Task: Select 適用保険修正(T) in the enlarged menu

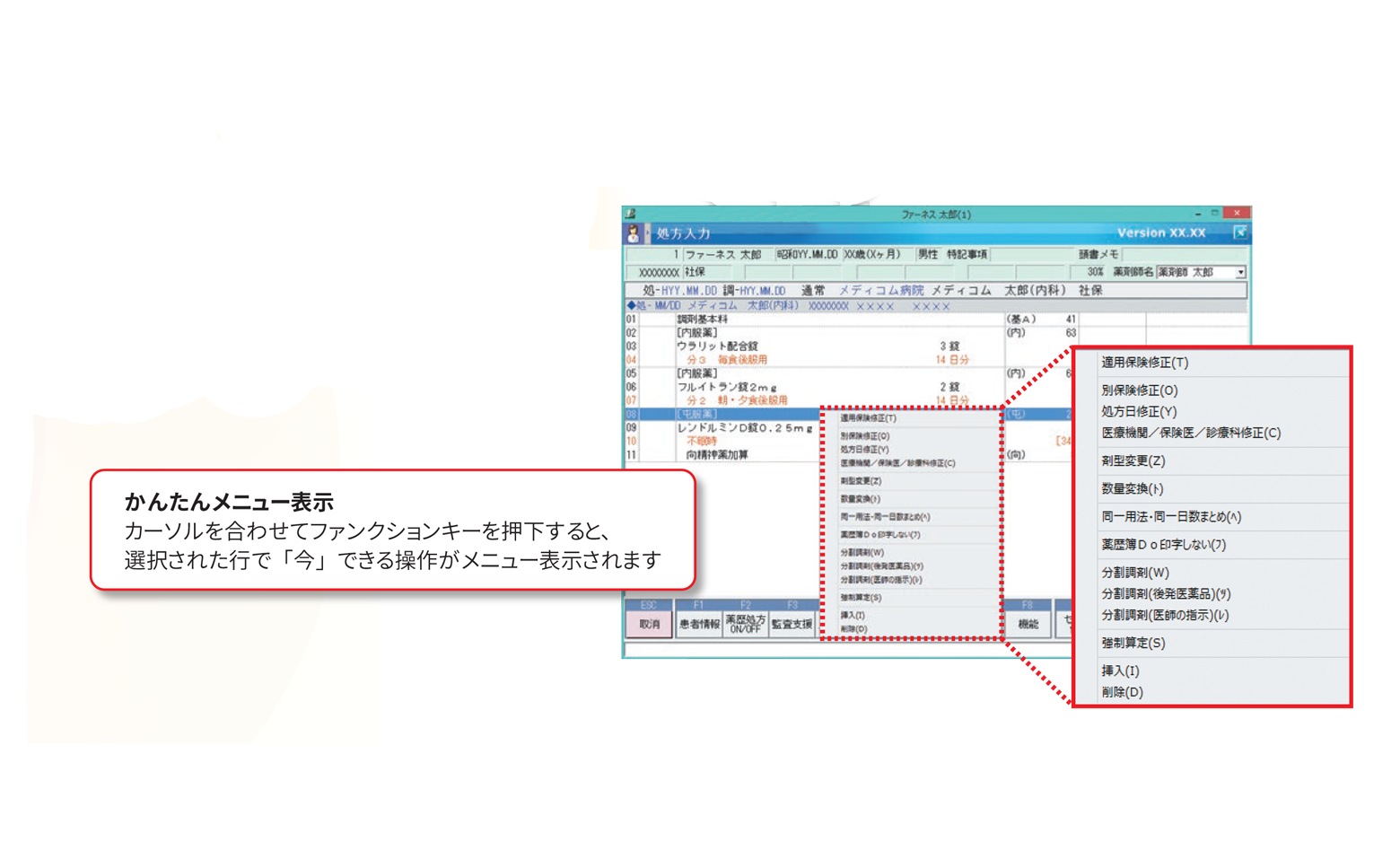Action: pyautogui.click(x=1144, y=363)
